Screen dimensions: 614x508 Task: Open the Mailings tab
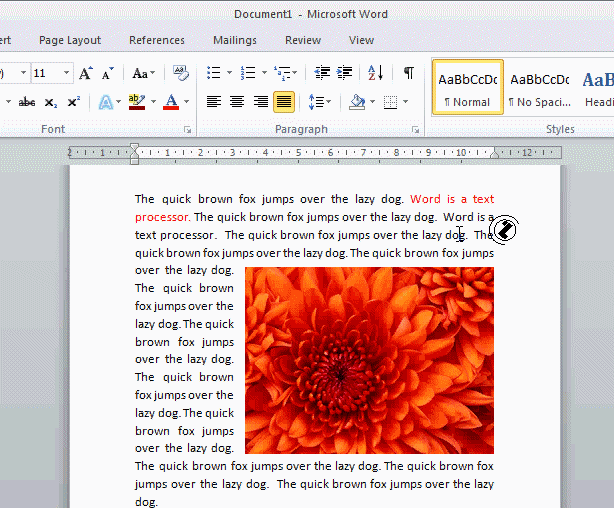(x=234, y=40)
